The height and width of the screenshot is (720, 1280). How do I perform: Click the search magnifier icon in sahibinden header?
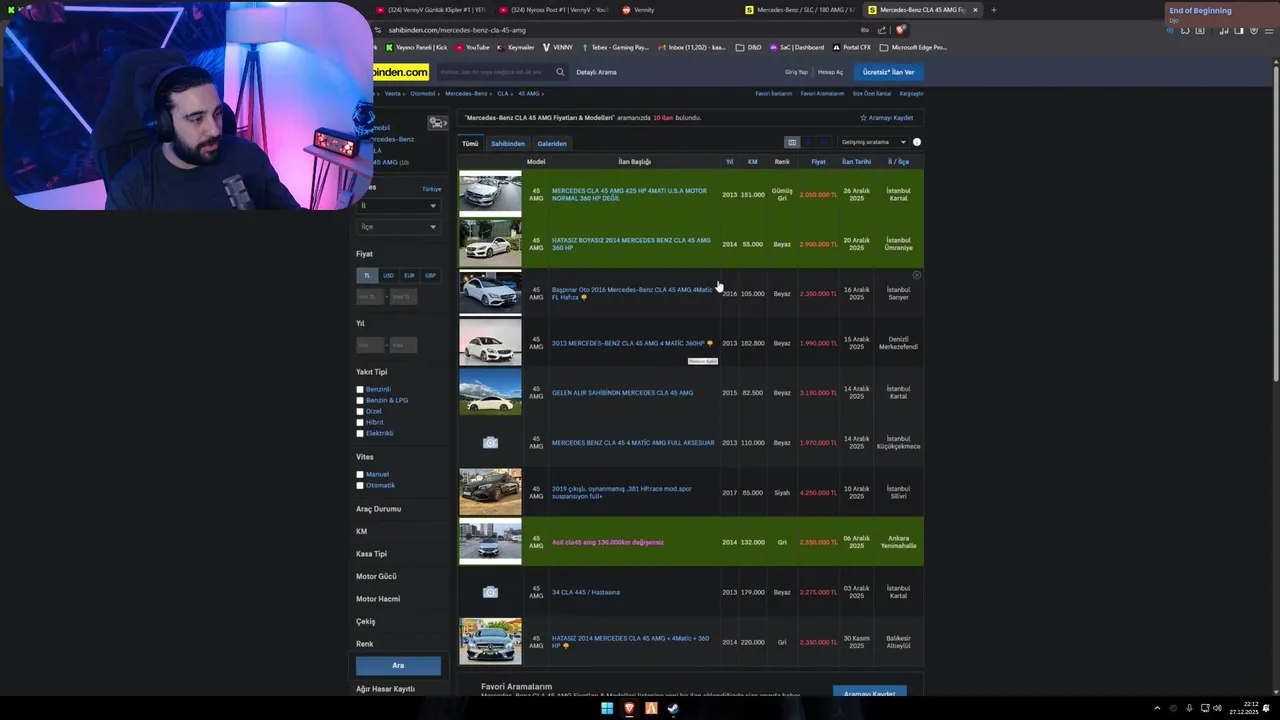coord(560,72)
